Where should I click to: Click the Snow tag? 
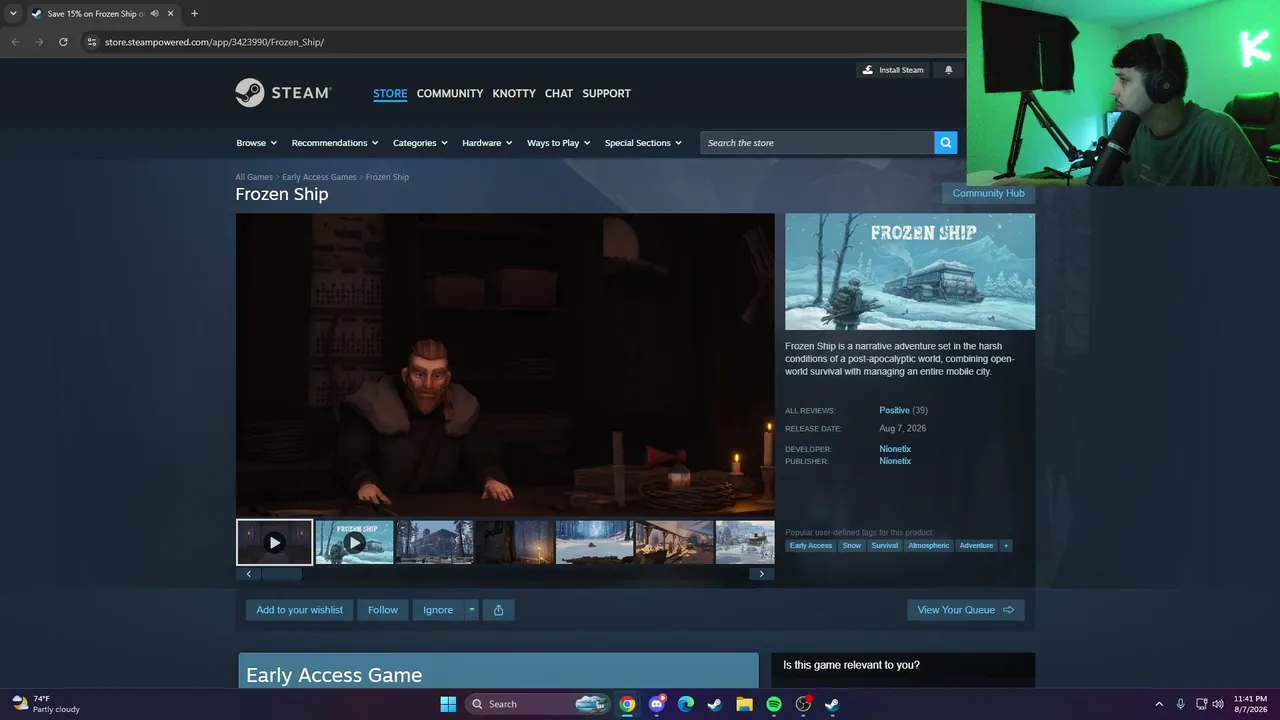pyautogui.click(x=852, y=546)
